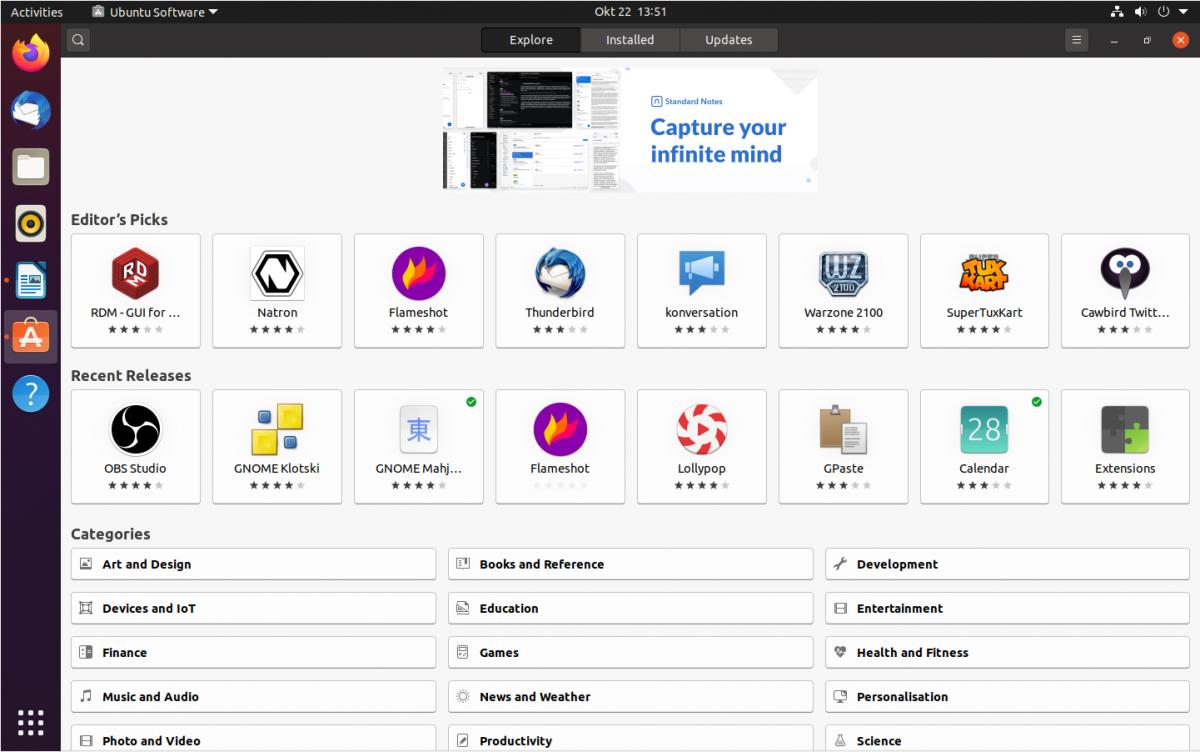Screen dimensions: 1200x752
Task: Launch Firefox from the Ubuntu dock
Action: coord(31,53)
